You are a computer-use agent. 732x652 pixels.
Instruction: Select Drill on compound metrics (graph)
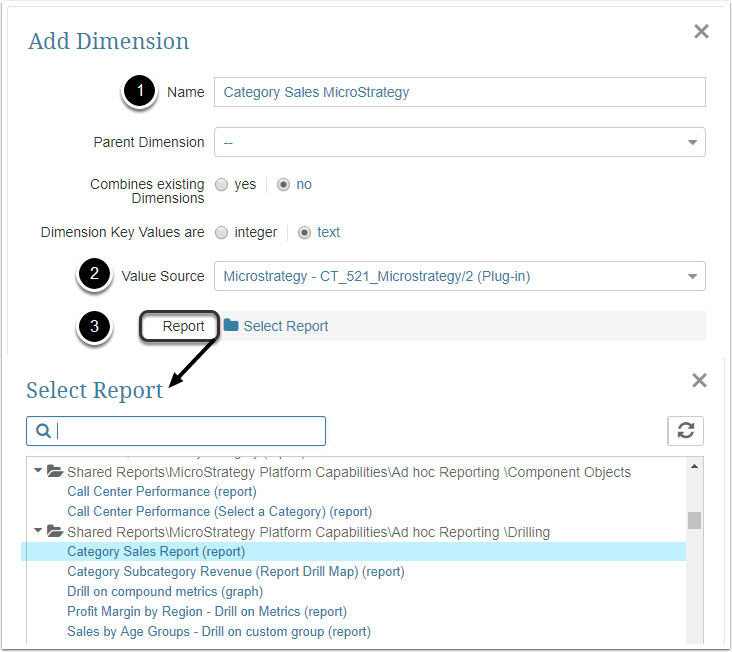[x=165, y=592]
